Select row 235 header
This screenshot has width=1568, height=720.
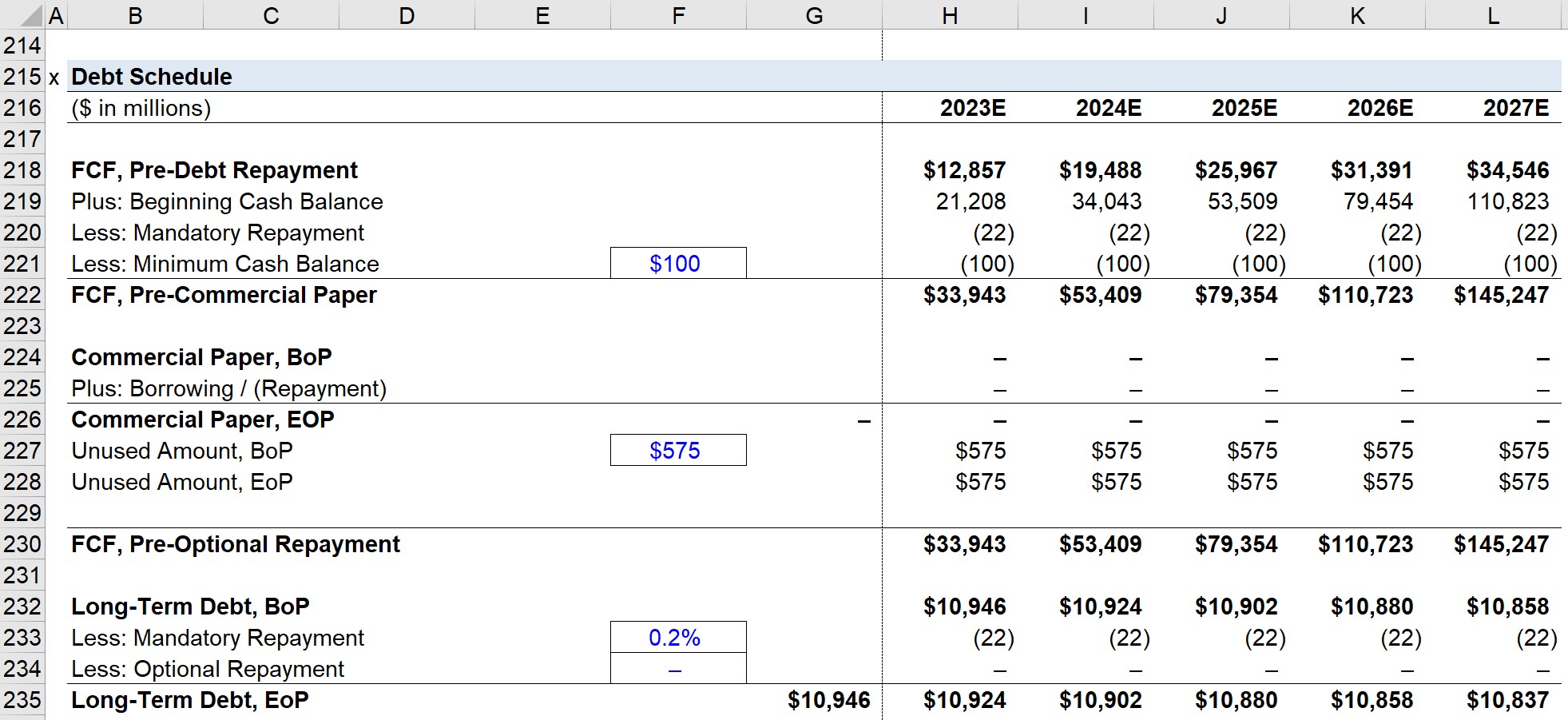pos(22,700)
